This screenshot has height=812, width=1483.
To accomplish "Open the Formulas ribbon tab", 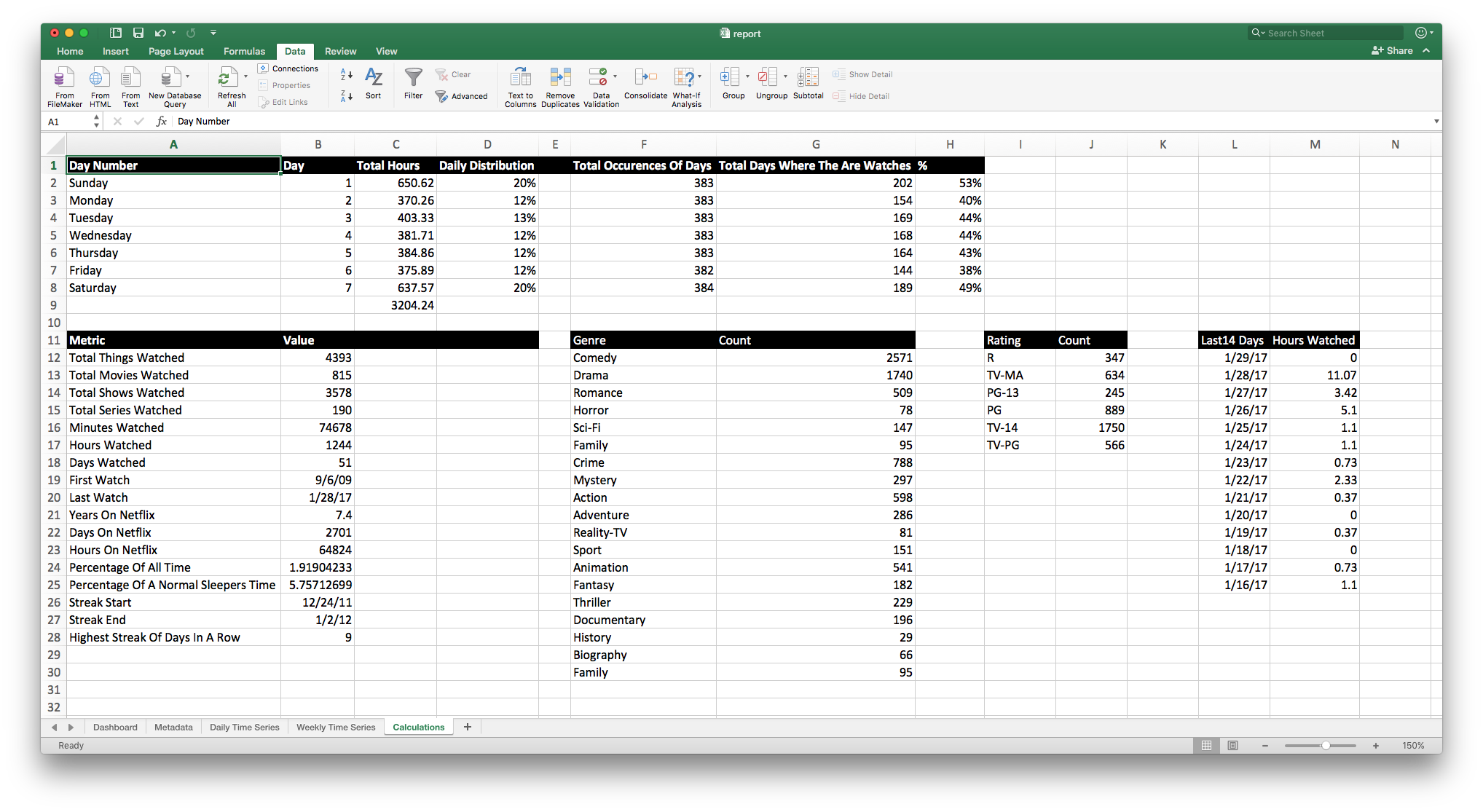I will click(244, 51).
